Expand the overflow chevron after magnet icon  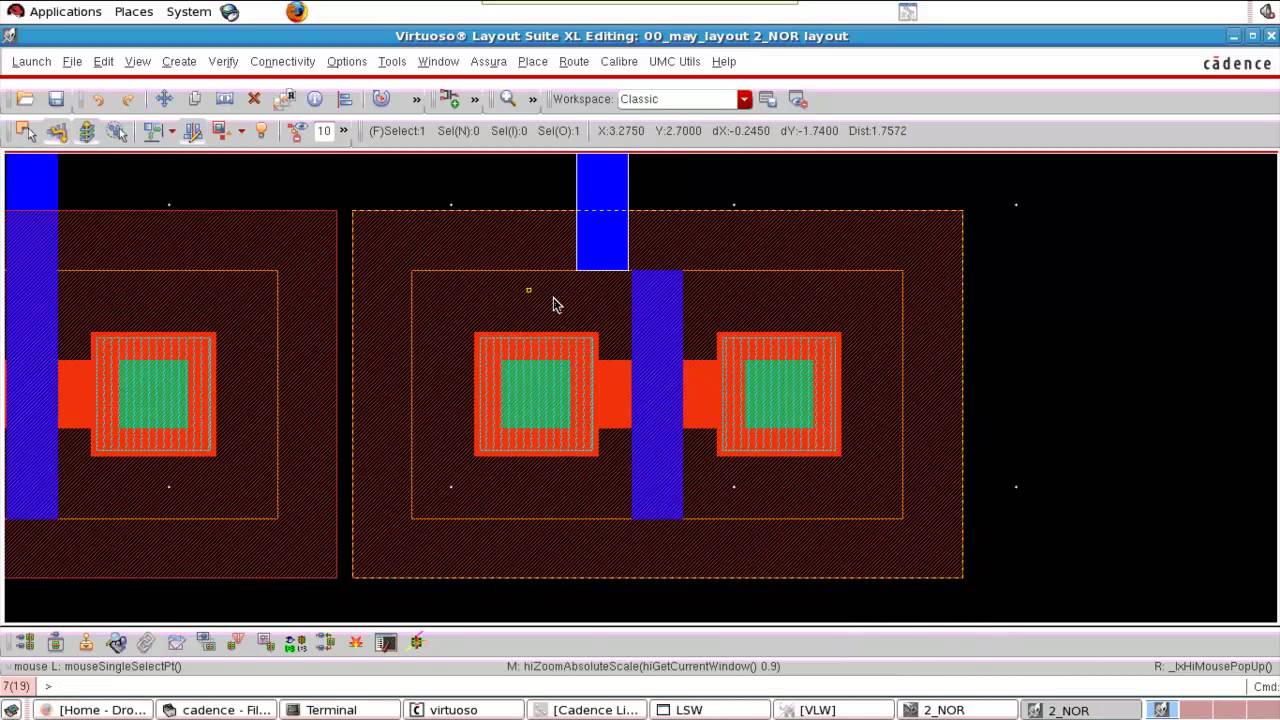pyautogui.click(x=417, y=99)
